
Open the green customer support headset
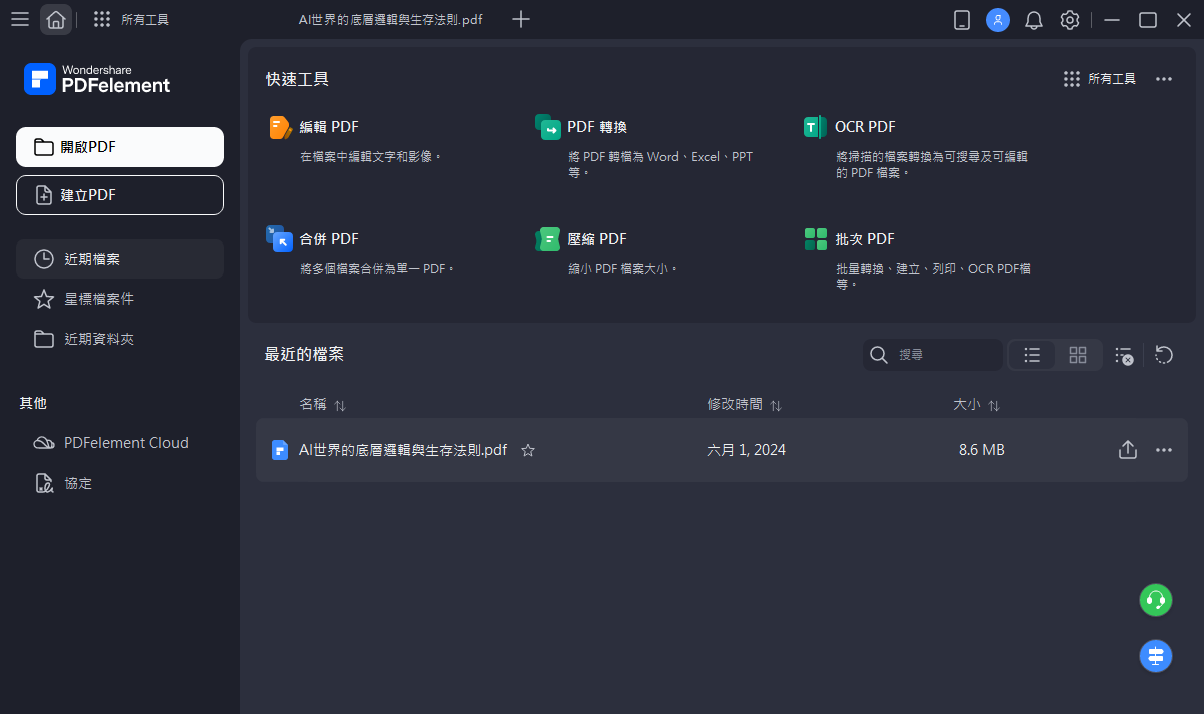click(x=1156, y=600)
